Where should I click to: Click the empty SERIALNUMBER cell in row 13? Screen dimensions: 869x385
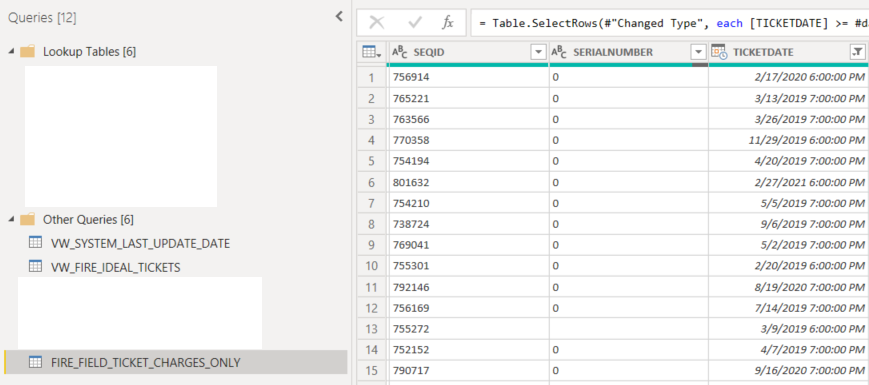point(628,329)
